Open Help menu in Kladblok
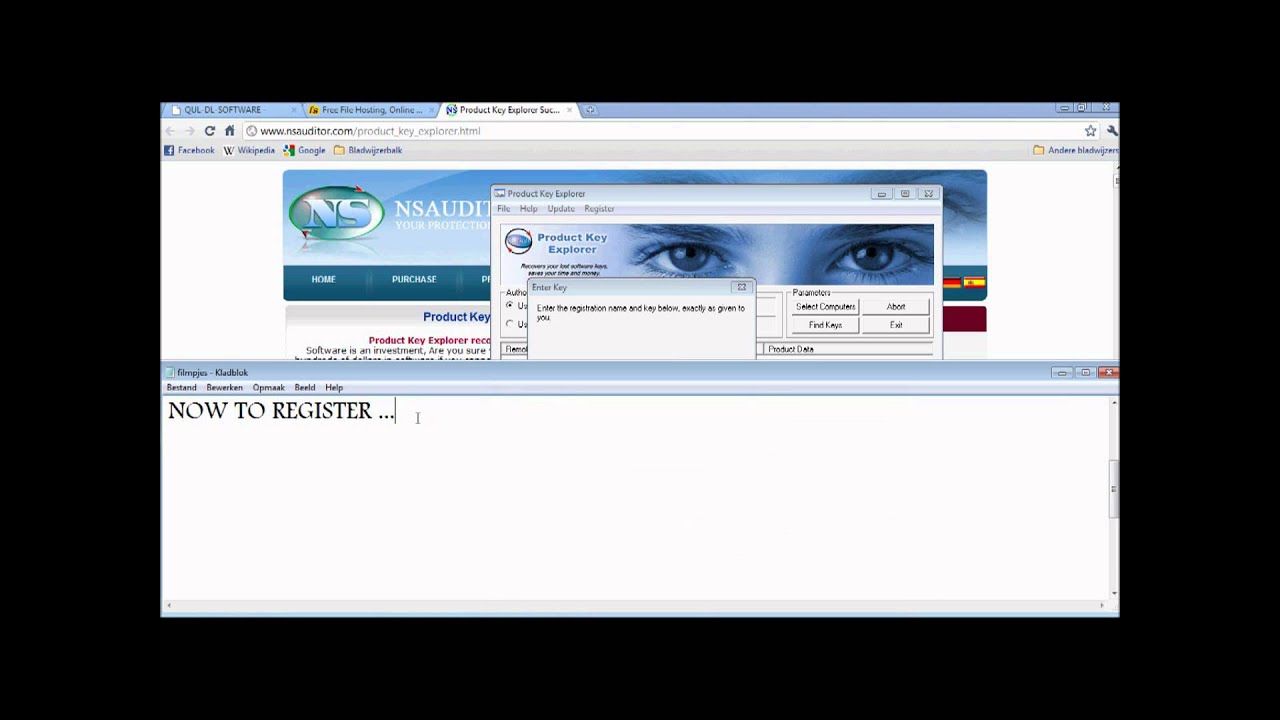The height and width of the screenshot is (720, 1280). 334,388
